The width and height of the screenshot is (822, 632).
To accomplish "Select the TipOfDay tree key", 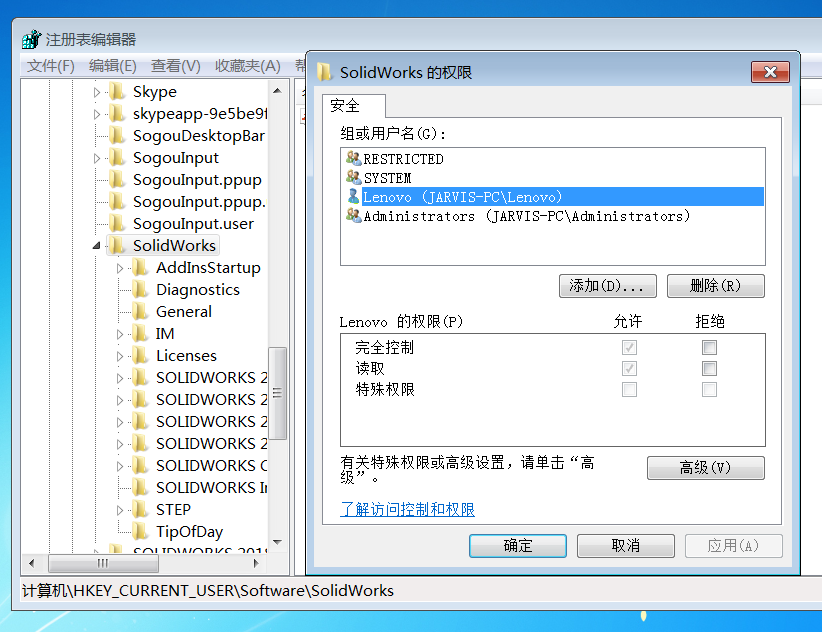I will [x=189, y=532].
